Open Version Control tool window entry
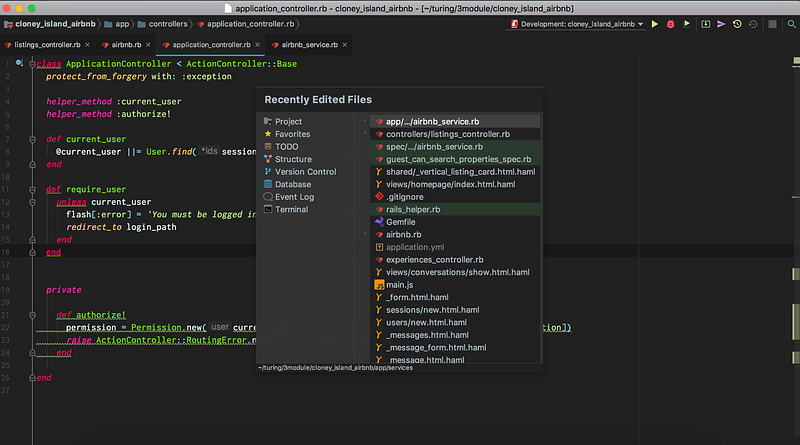 (x=305, y=172)
